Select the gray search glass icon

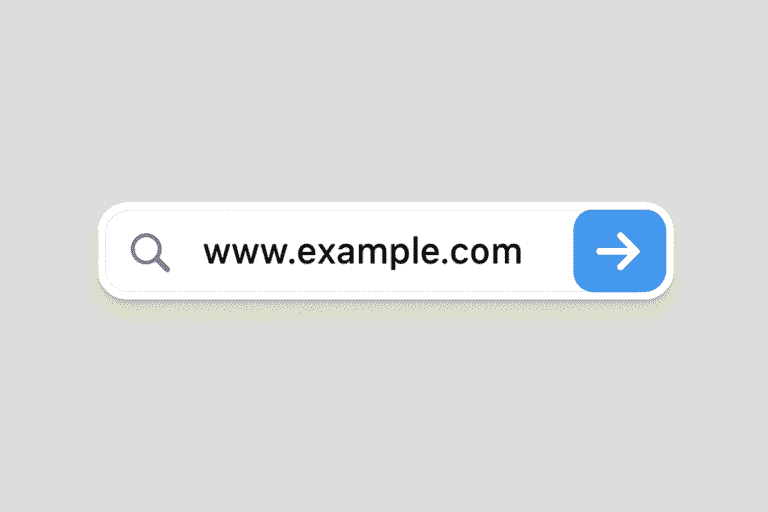click(150, 252)
